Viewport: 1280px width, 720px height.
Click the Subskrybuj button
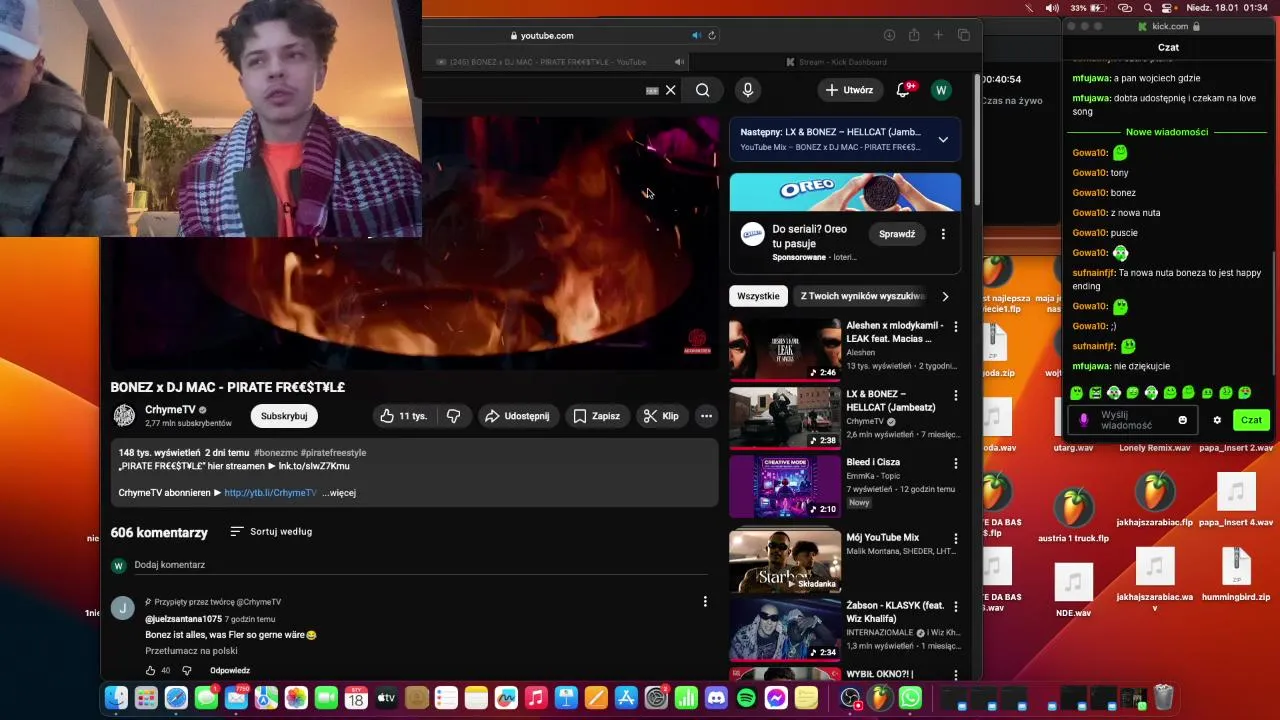(x=284, y=416)
